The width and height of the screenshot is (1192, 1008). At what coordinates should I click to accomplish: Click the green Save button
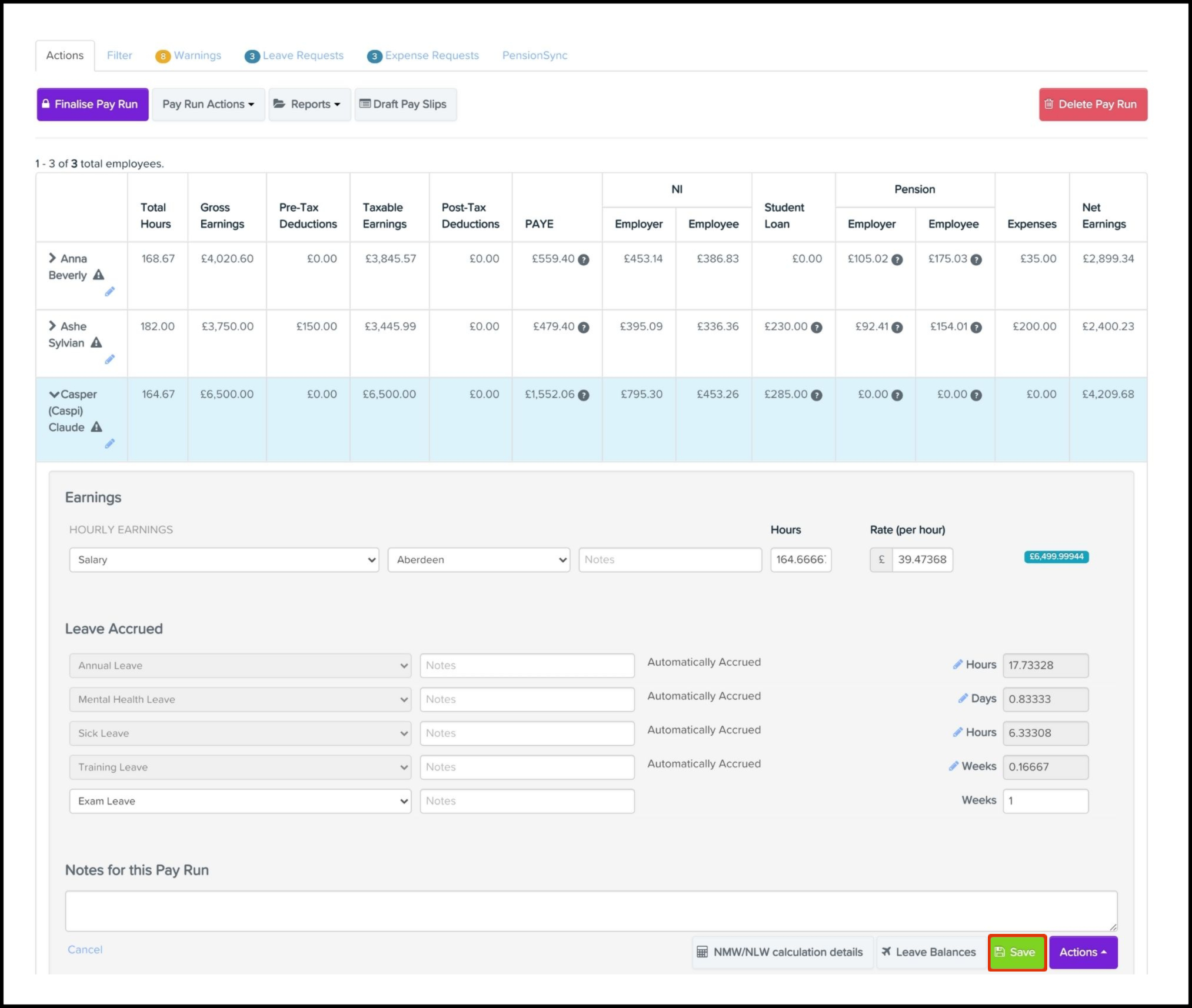click(1017, 952)
